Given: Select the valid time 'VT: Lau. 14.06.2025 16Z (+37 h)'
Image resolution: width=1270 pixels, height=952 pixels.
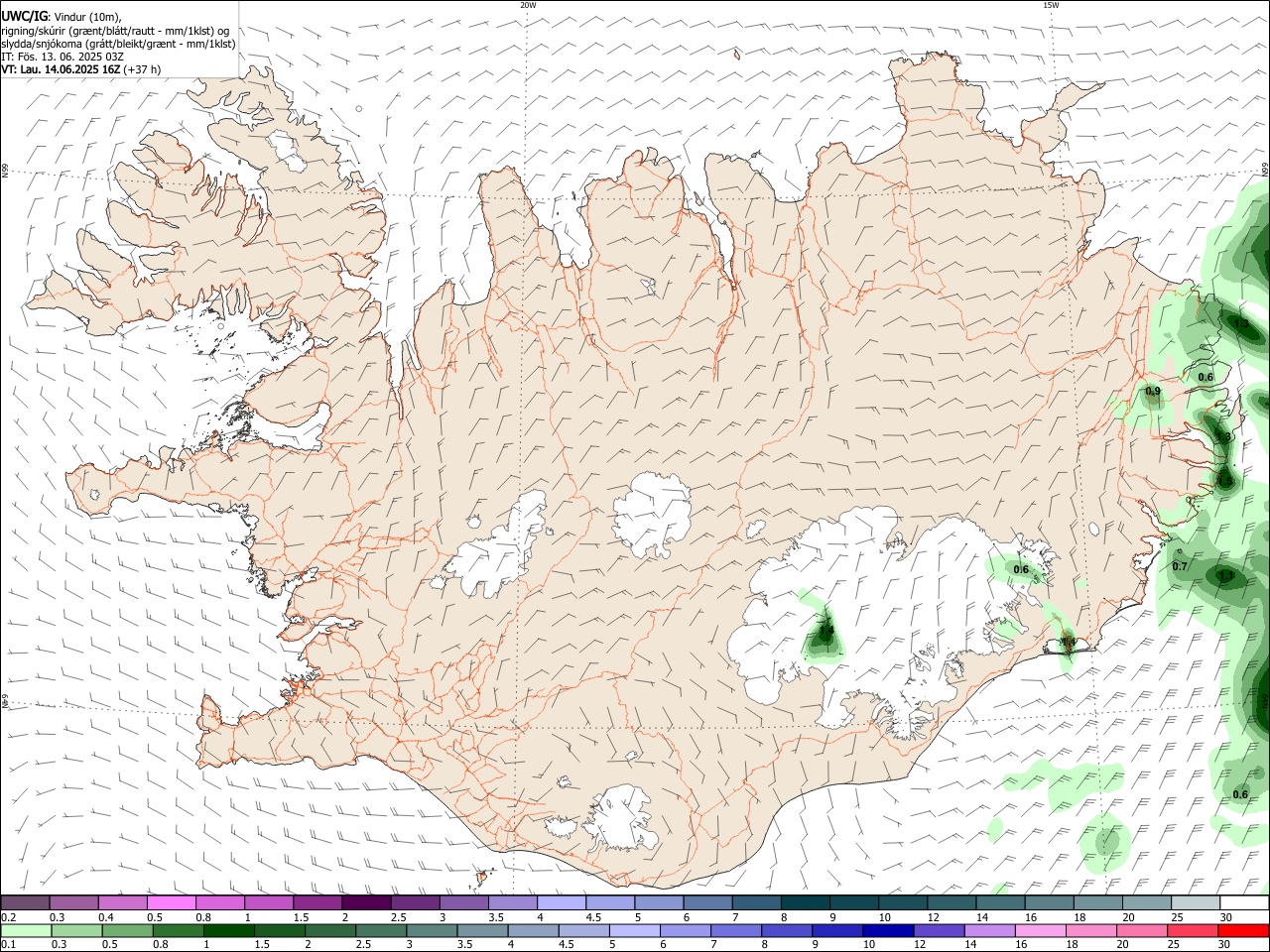Looking at the screenshot, I should 81,69.
